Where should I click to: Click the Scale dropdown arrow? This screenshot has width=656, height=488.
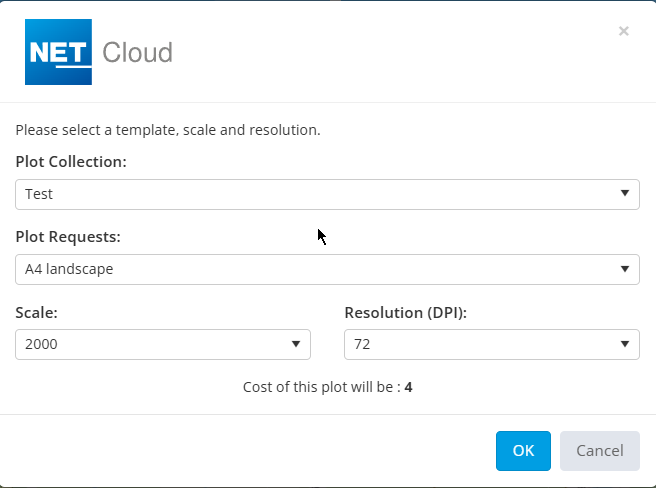click(296, 344)
